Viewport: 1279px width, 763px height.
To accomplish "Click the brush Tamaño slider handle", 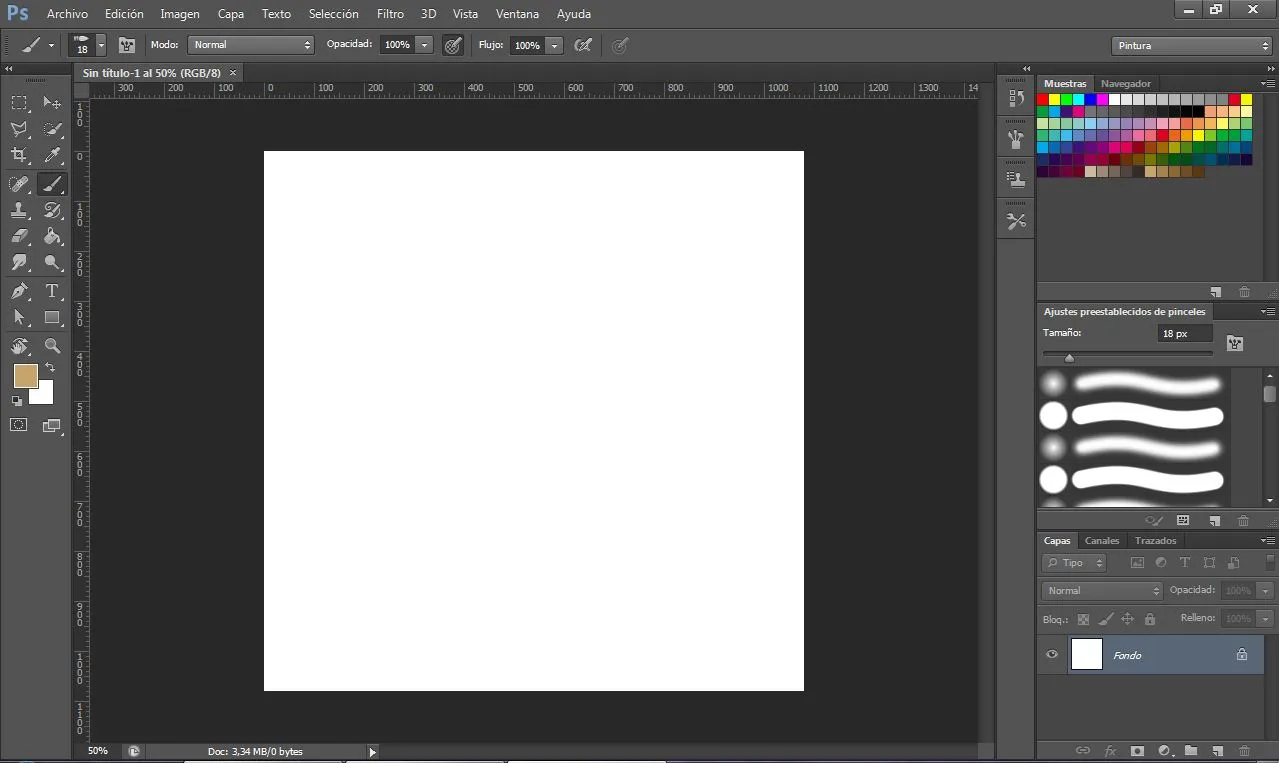I will 1069,358.
